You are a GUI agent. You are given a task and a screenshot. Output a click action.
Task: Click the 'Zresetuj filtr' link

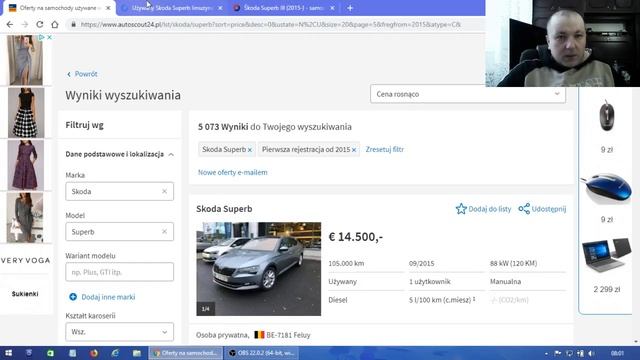click(x=384, y=149)
